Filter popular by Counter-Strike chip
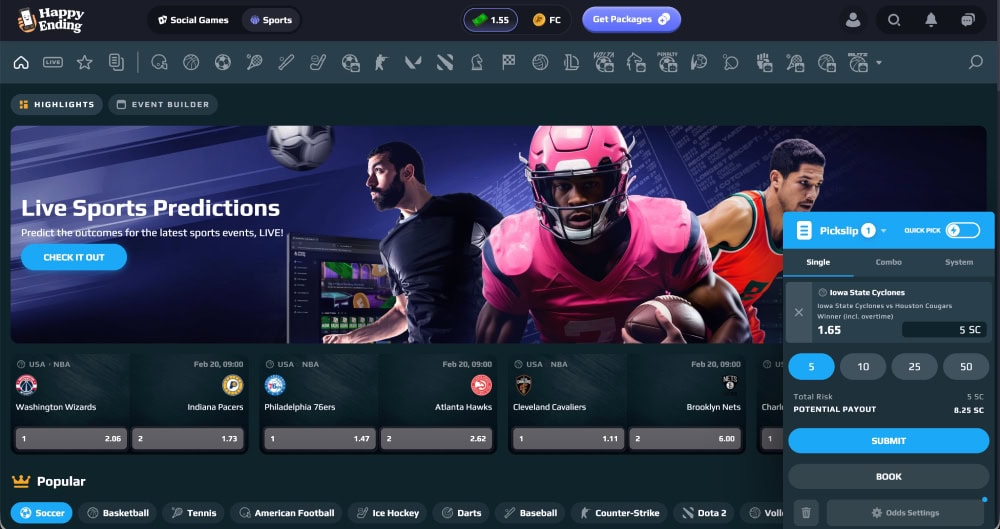The width and height of the screenshot is (1000, 529). [x=619, y=512]
